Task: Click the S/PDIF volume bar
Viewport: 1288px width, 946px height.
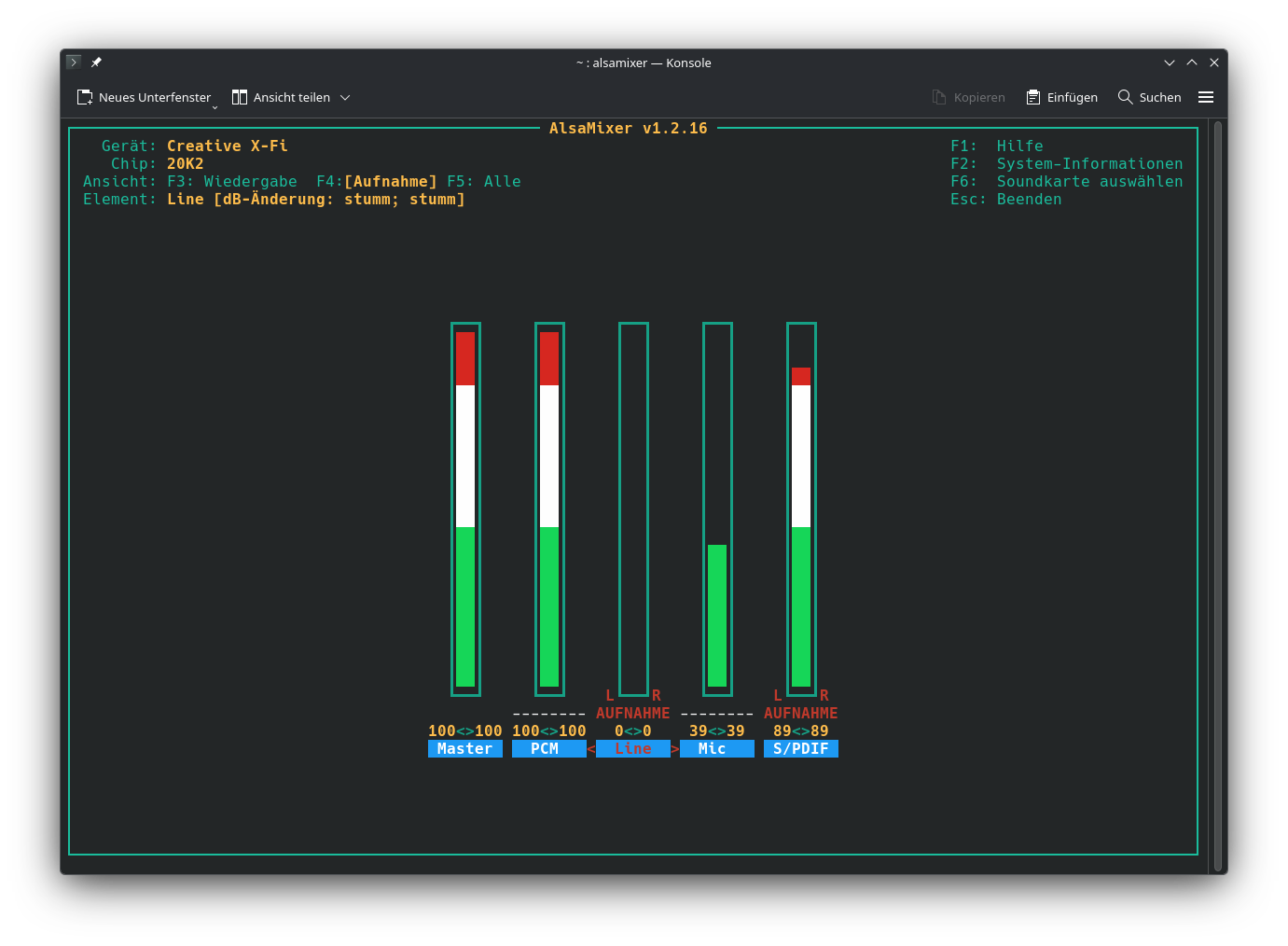Action: point(801,509)
